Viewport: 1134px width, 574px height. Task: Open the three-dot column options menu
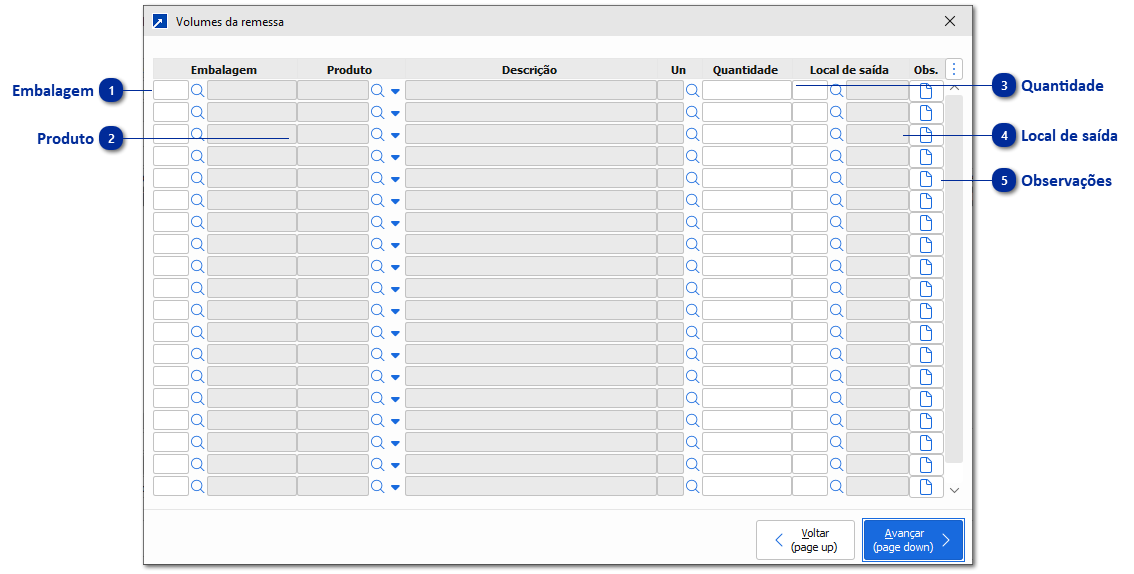click(x=954, y=69)
